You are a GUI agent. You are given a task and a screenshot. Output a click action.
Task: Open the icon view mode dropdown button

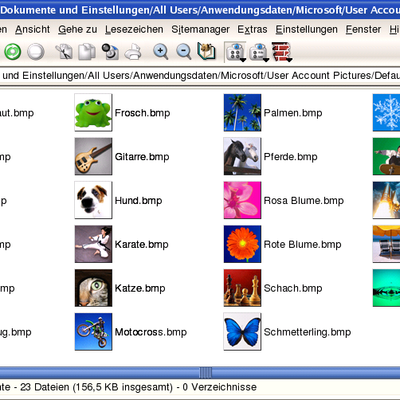[x=236, y=52]
